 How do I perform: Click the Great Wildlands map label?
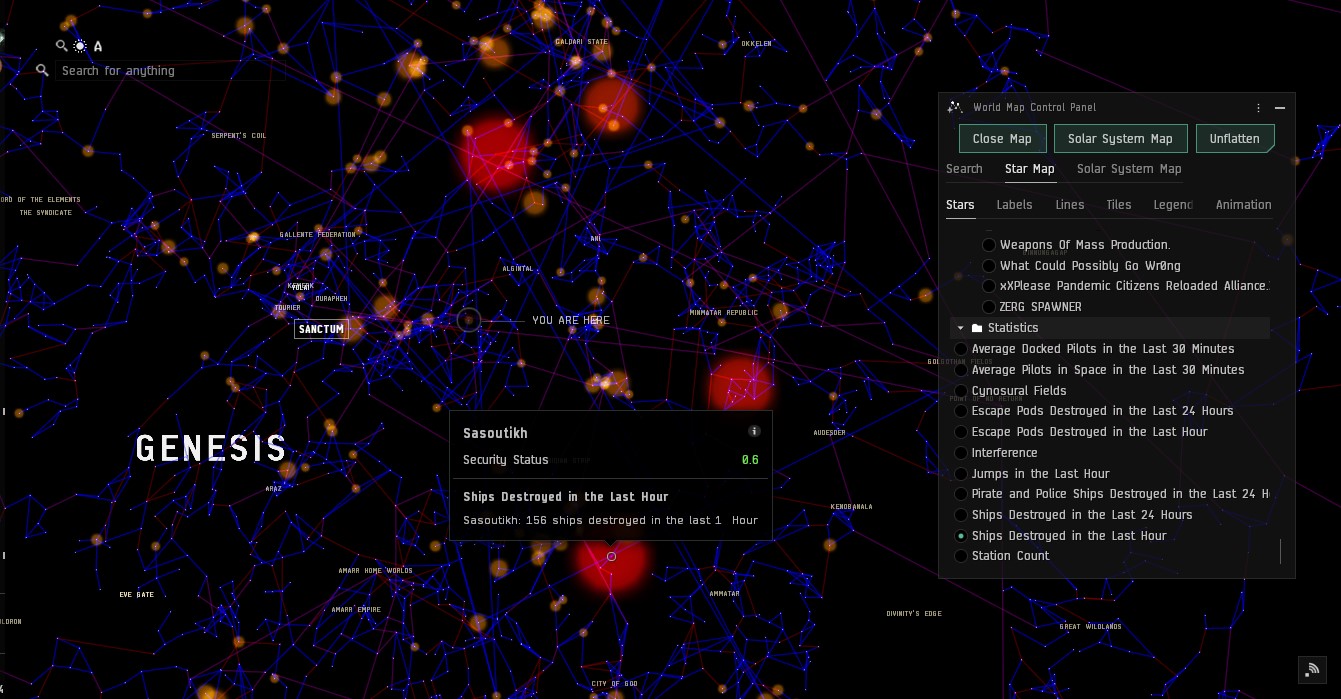(x=1091, y=627)
